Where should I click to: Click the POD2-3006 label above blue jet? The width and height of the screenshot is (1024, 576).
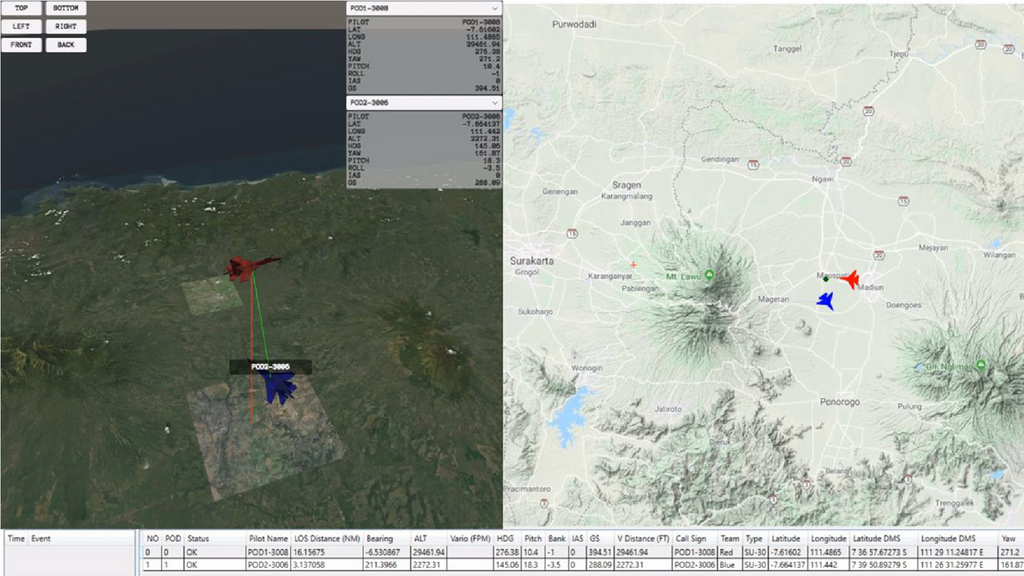270,367
